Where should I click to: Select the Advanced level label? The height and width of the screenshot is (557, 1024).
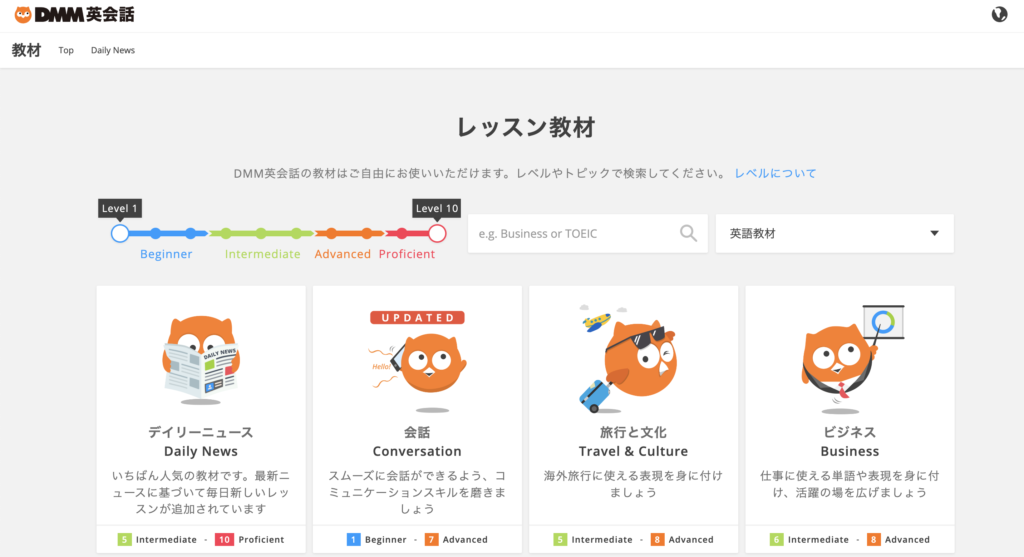(342, 254)
